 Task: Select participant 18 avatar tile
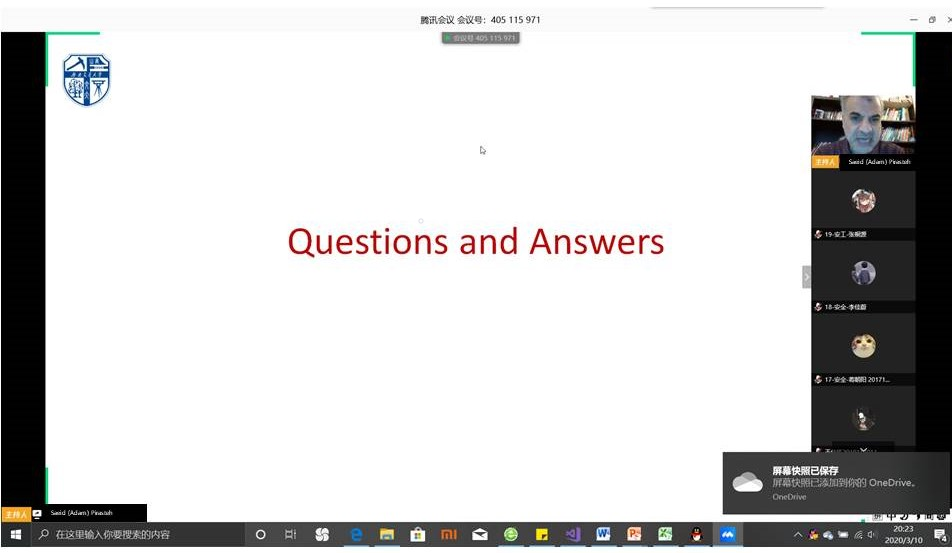tap(863, 273)
